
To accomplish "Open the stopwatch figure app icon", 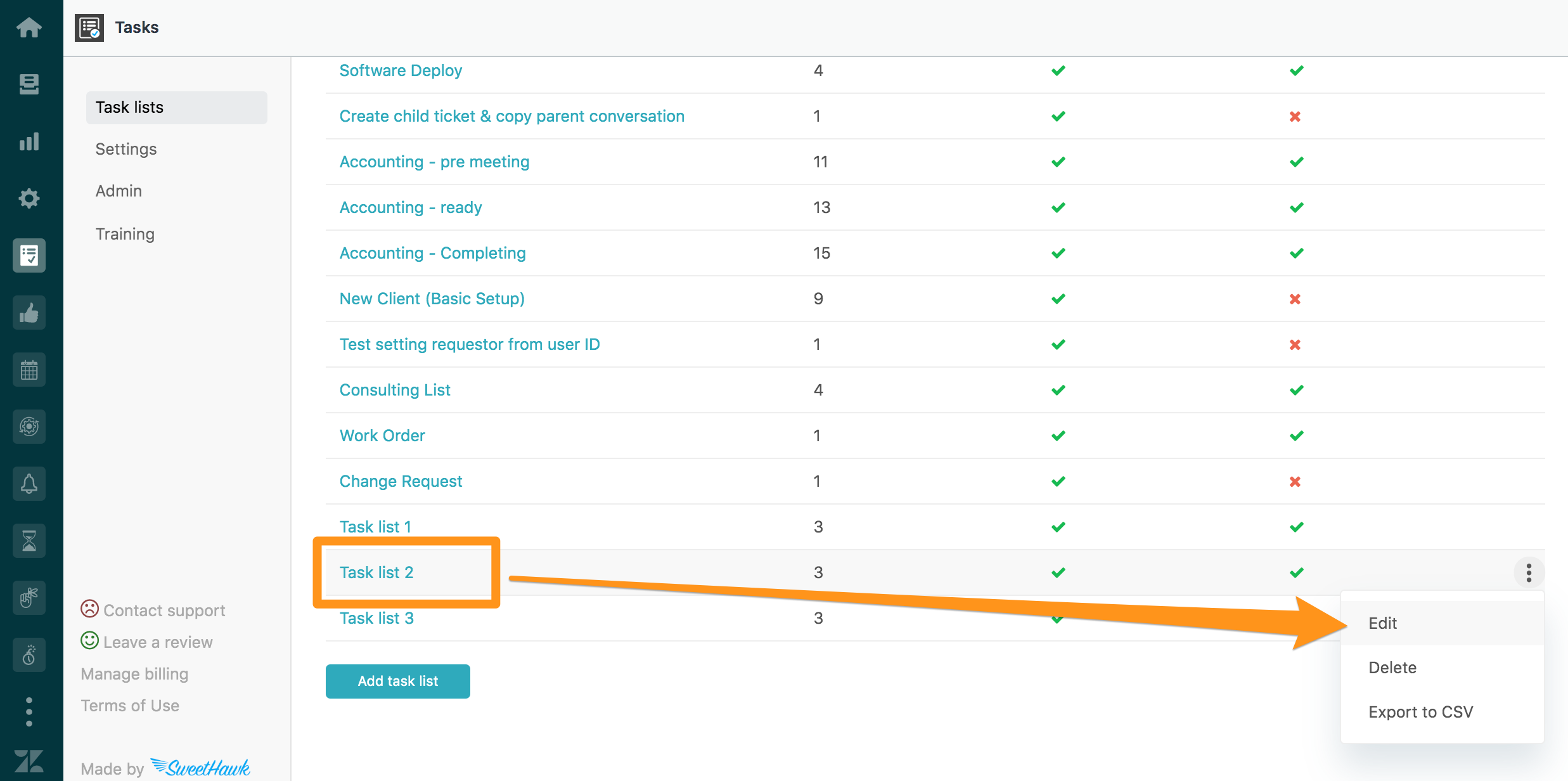I will (29, 655).
